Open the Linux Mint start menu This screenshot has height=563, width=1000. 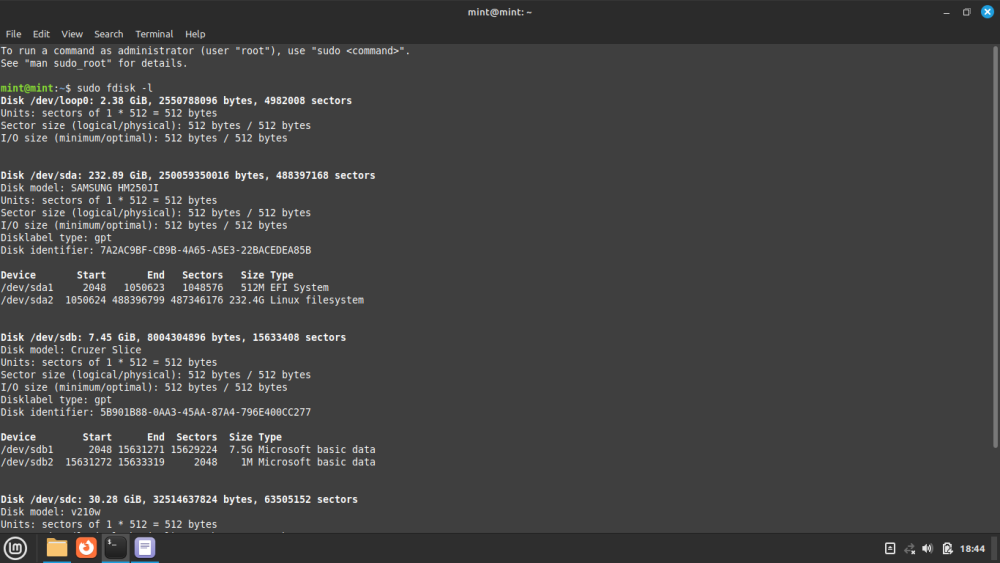15,548
